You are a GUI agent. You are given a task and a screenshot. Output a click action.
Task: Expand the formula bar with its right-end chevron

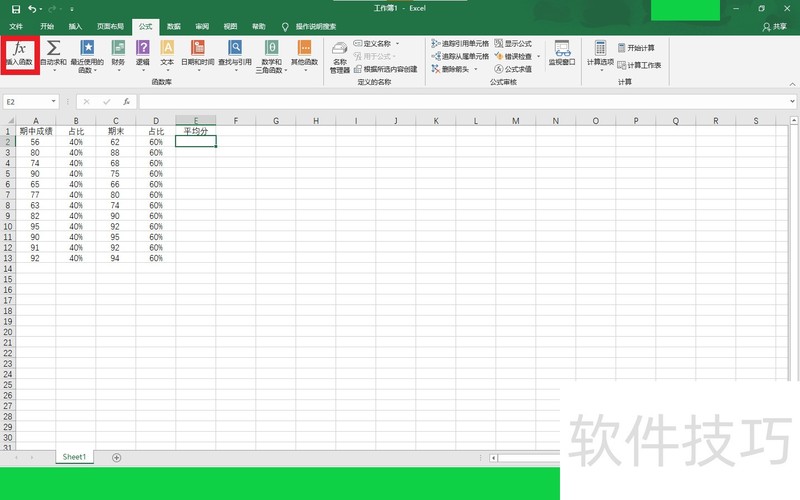792,102
